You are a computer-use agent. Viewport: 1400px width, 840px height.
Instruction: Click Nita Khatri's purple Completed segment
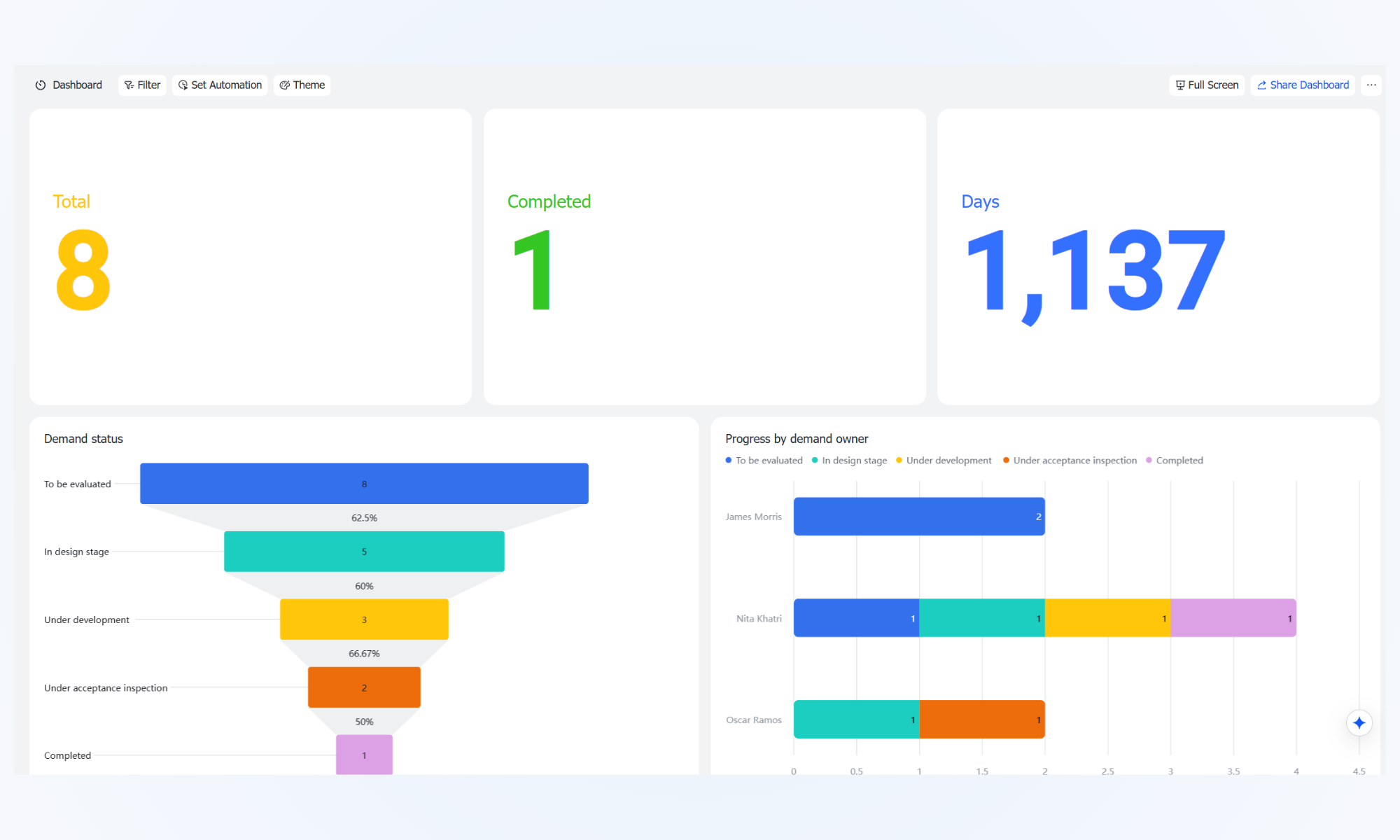point(1233,618)
